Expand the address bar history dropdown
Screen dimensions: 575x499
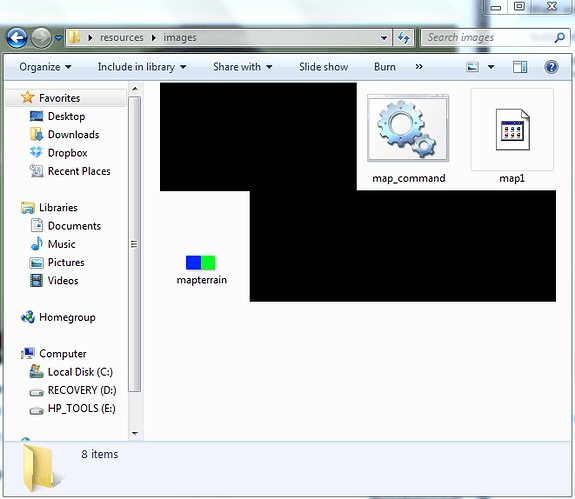tap(384, 38)
